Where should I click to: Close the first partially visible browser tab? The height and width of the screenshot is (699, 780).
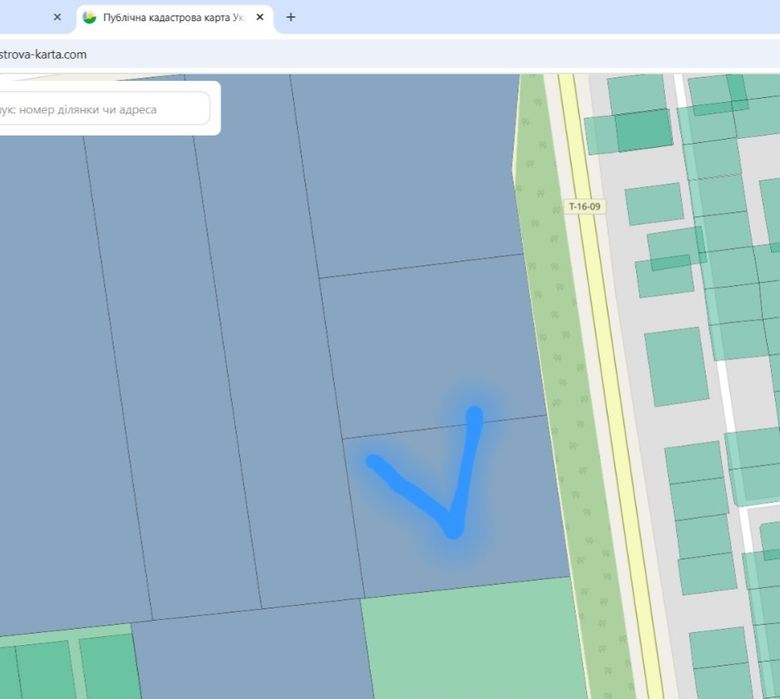pos(57,17)
